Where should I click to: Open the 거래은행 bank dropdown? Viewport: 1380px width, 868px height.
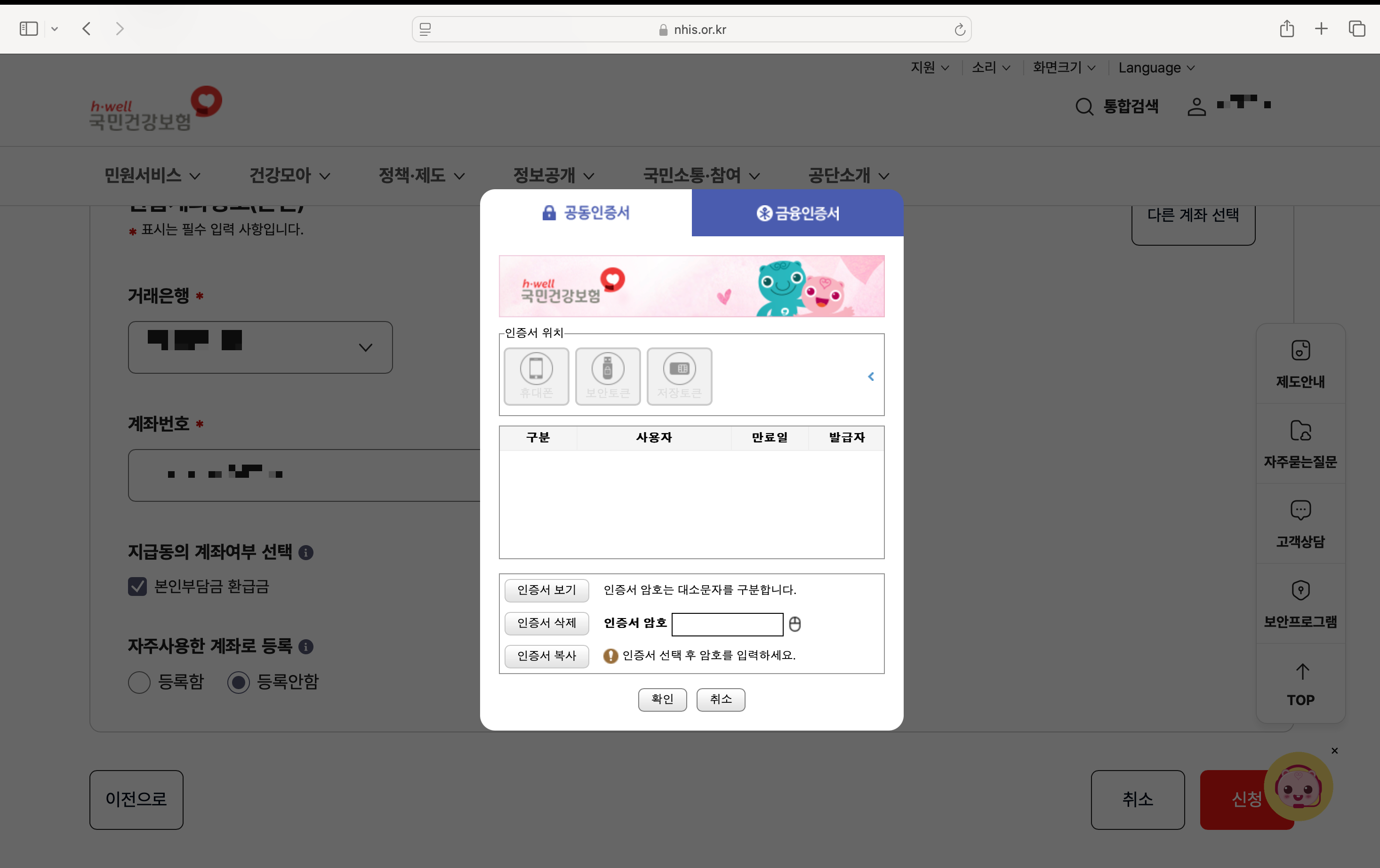pos(260,347)
